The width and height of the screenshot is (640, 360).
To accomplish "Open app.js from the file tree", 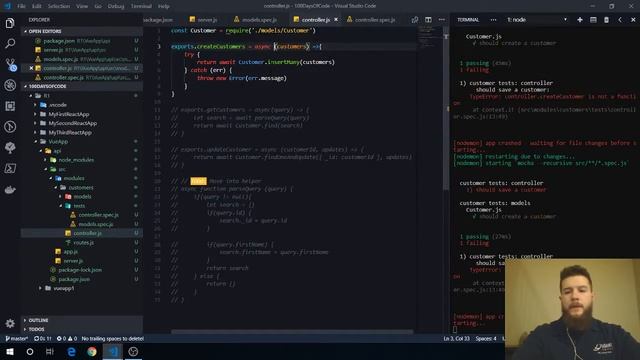I will point(70,252).
